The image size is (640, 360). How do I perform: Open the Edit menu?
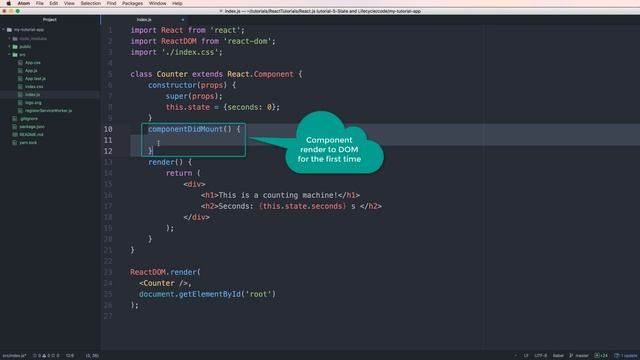pos(53,3)
